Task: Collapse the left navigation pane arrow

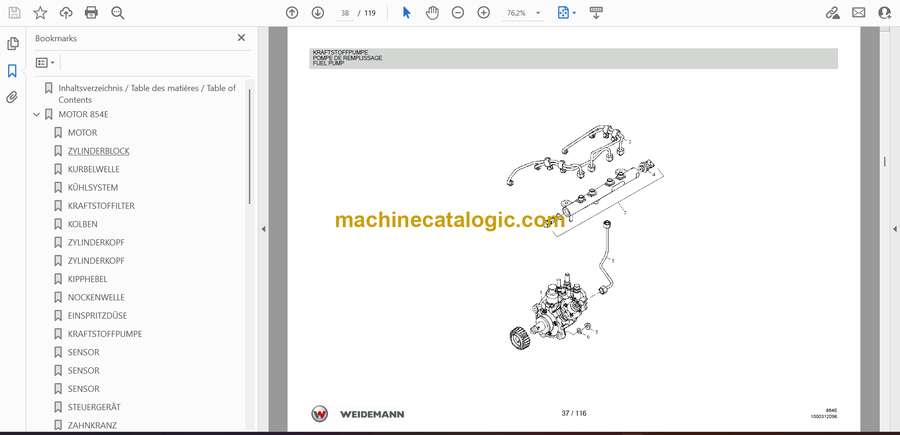Action: 263,229
